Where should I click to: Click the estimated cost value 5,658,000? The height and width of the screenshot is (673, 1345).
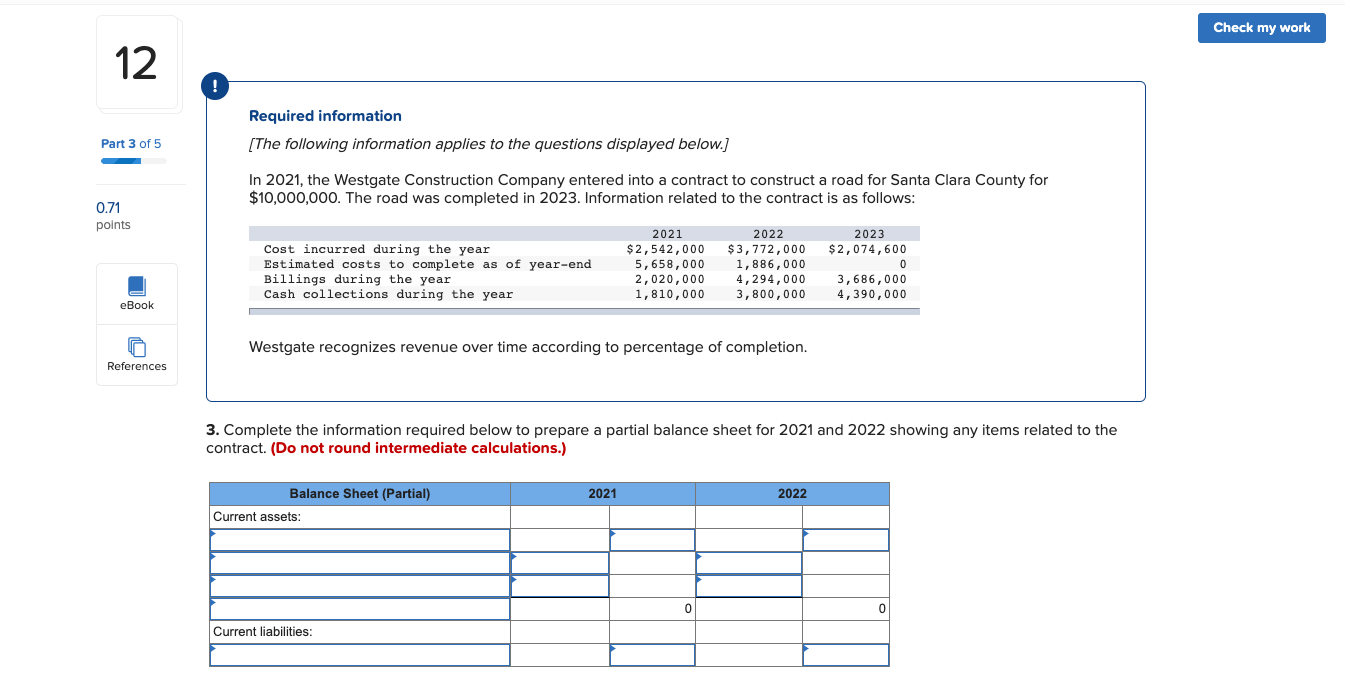pos(670,264)
